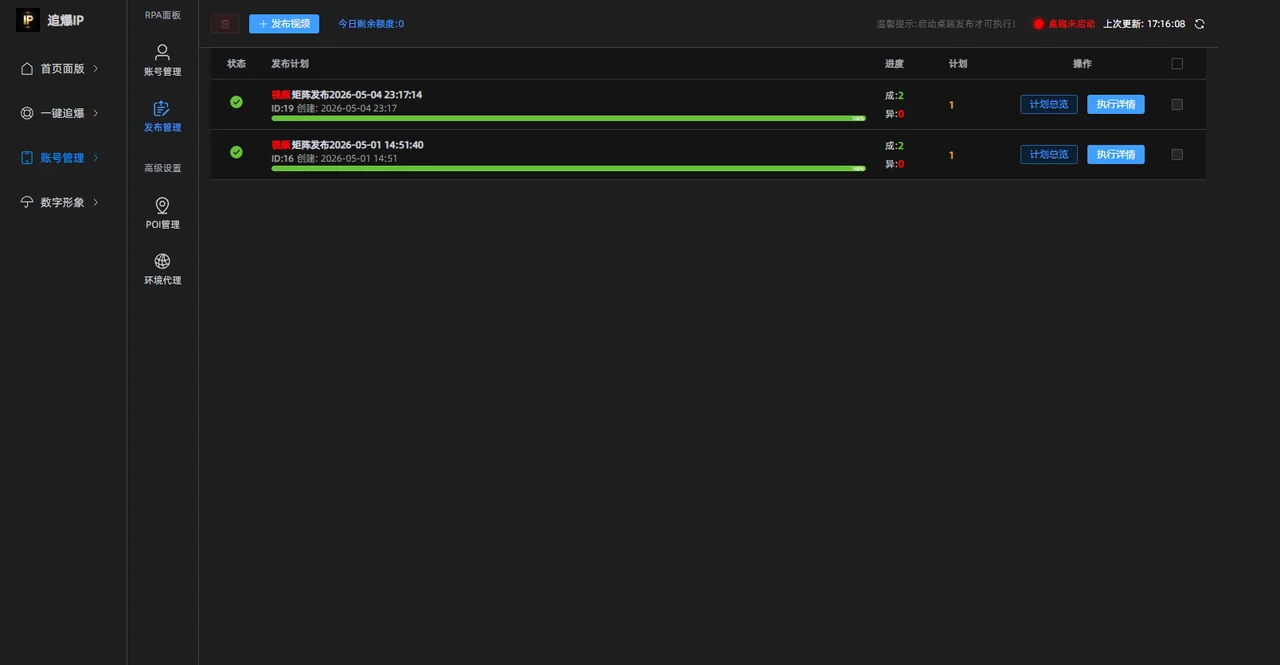
Task: Click the refresh icon beside 上次更新
Action: pyautogui.click(x=1200, y=24)
